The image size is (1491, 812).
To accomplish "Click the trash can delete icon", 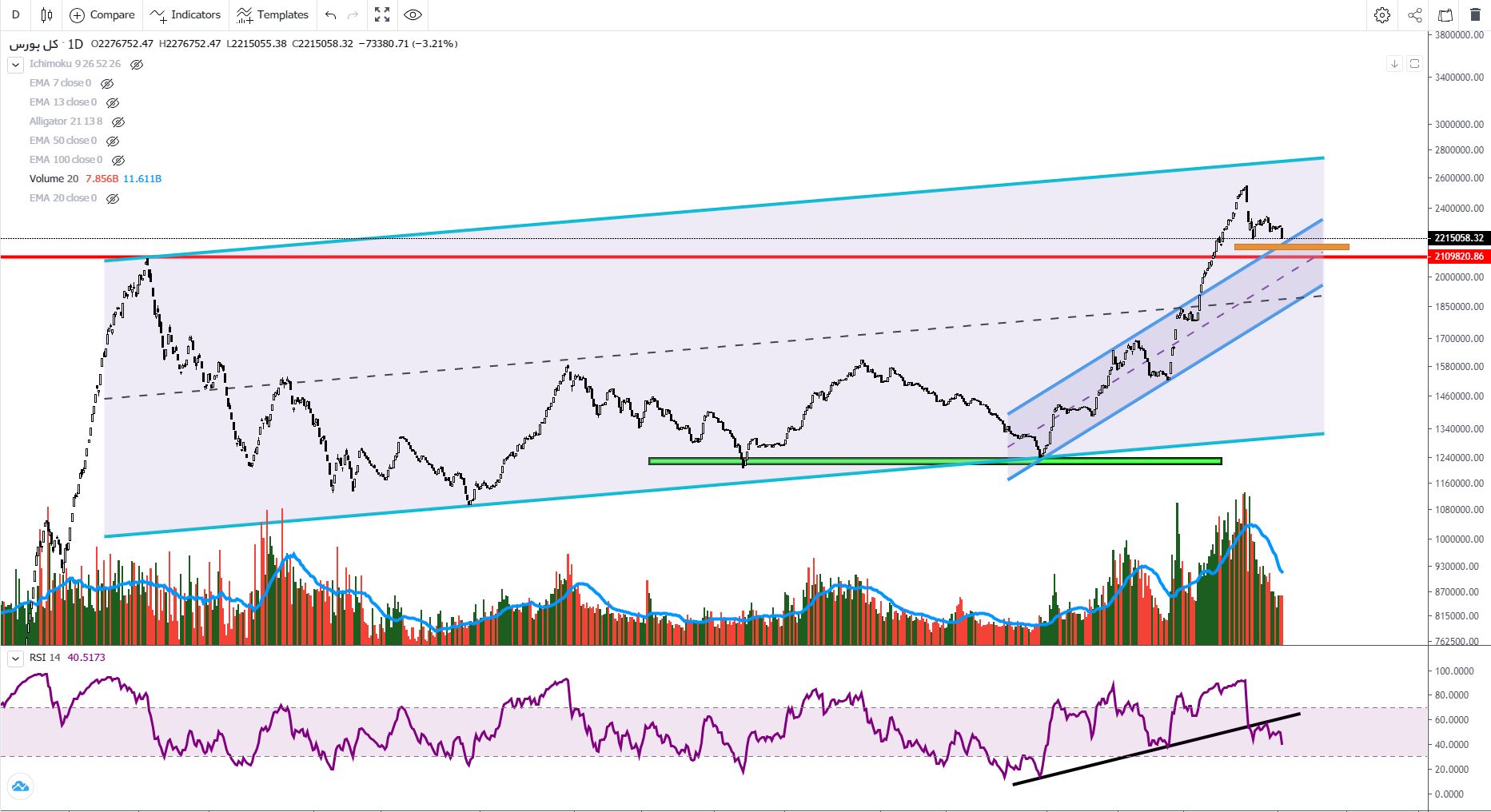I will 1474,15.
